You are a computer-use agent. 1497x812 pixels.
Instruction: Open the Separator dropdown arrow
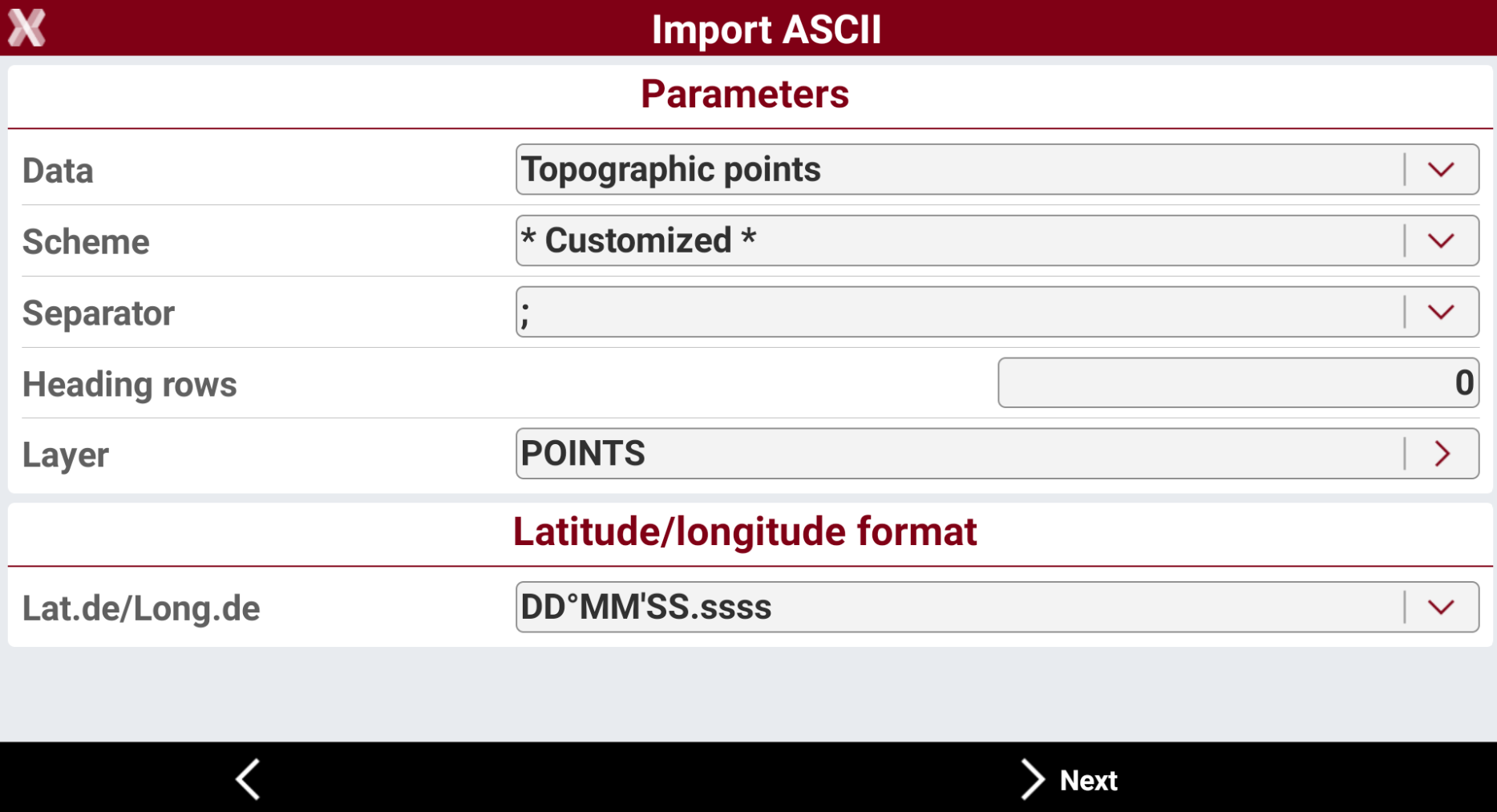[x=1441, y=312]
